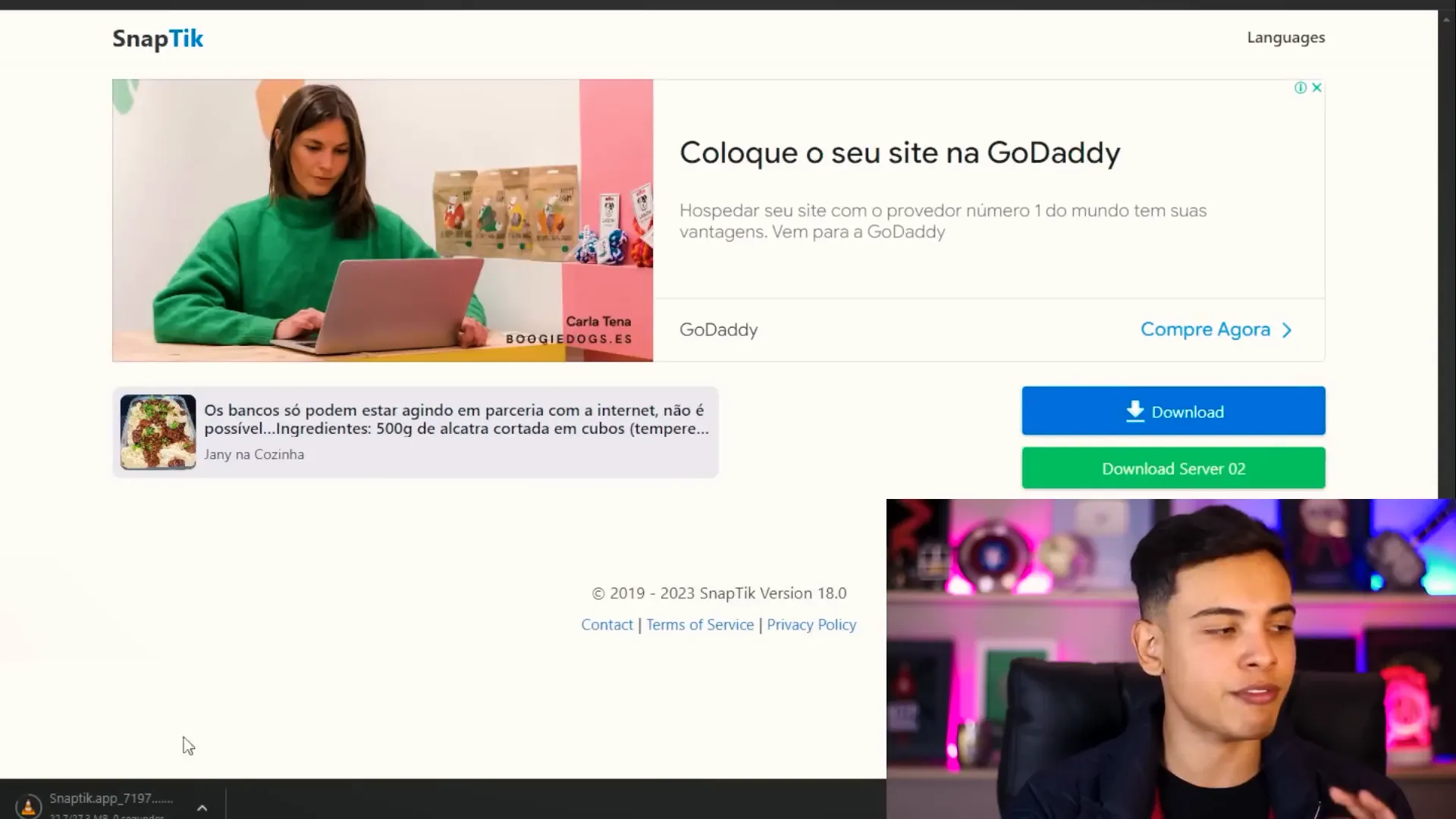Click the author name Jany na Cozinha

(254, 454)
